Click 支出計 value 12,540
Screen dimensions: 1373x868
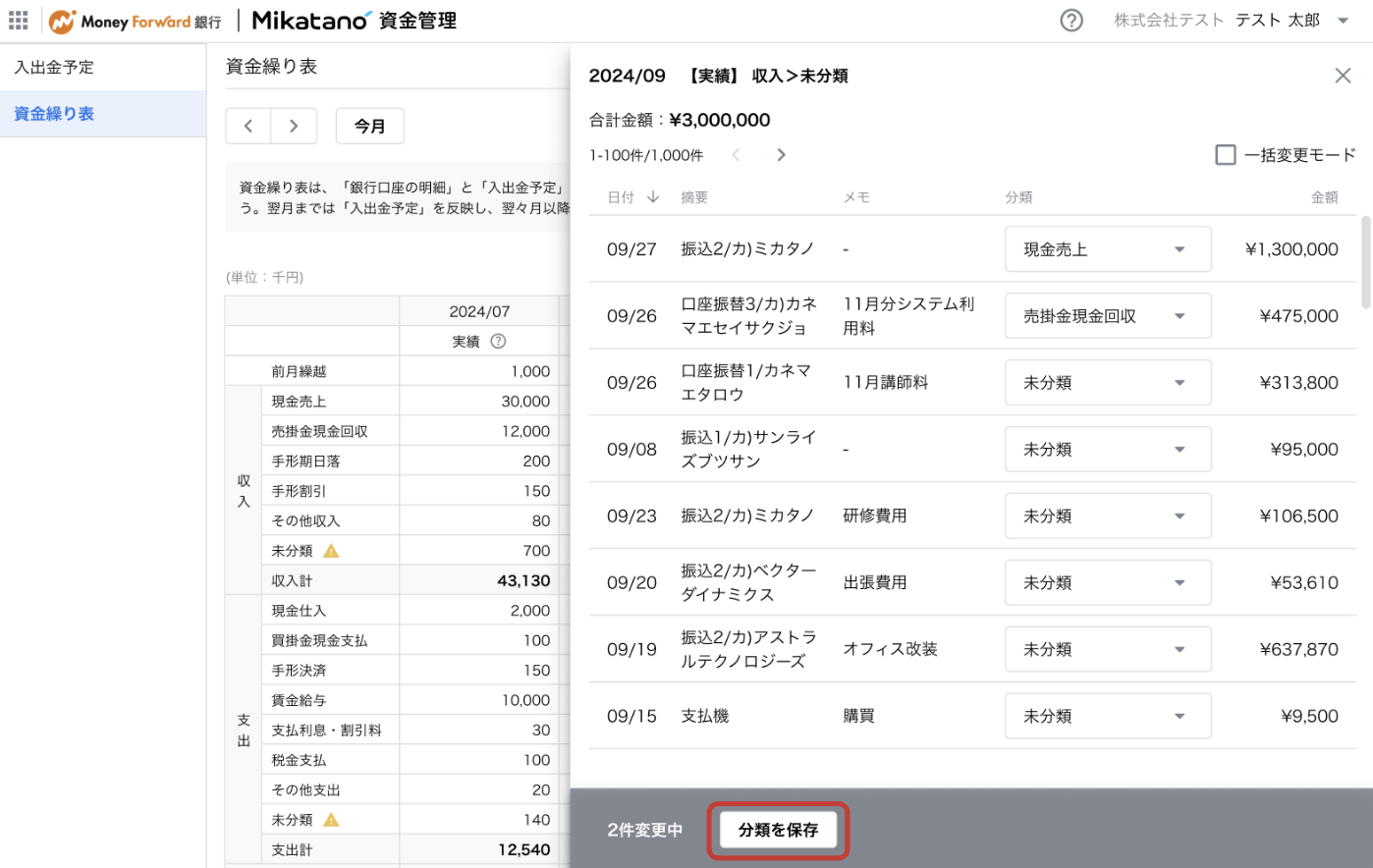523,850
